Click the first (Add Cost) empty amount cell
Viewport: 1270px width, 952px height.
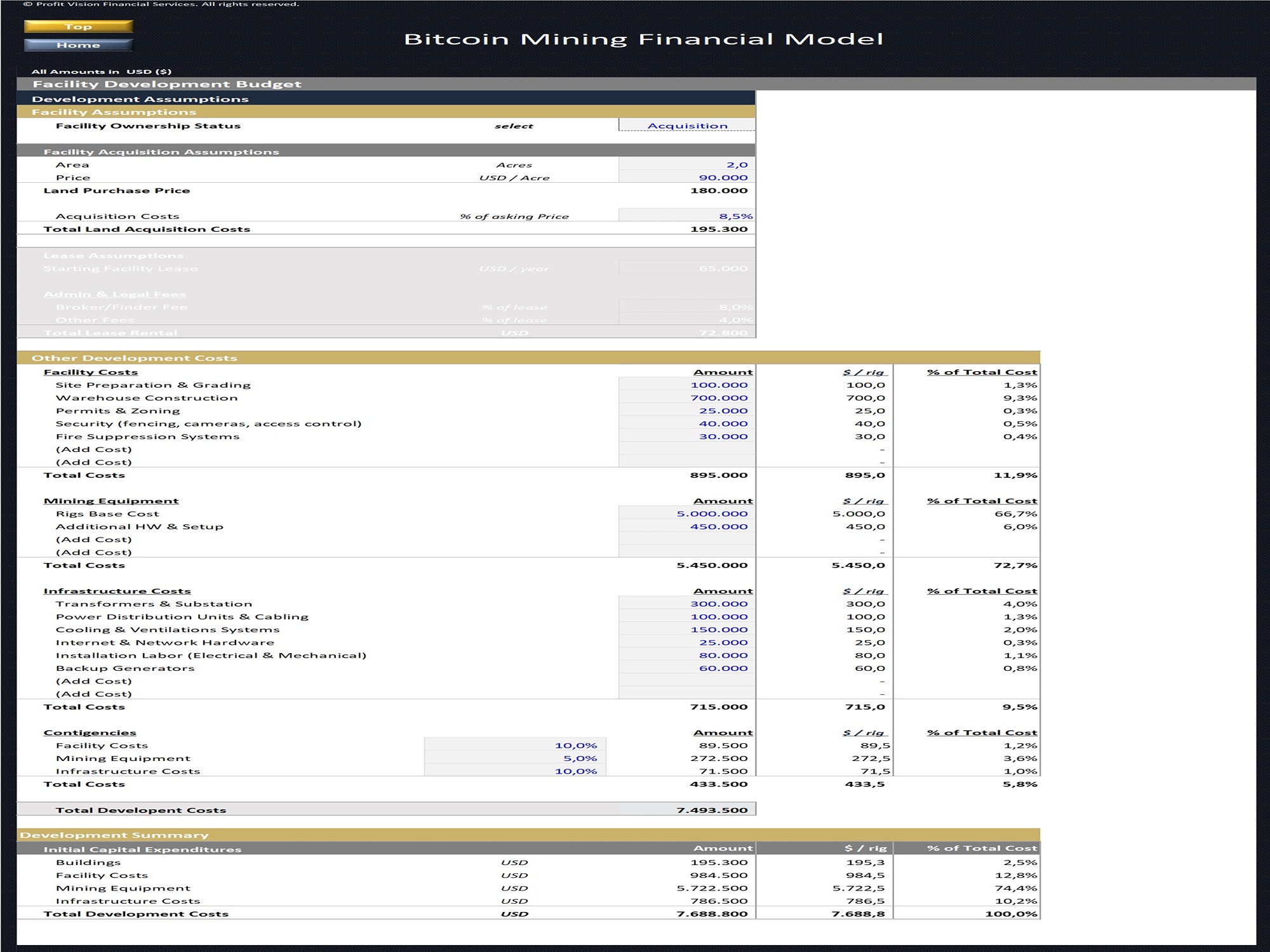(x=686, y=449)
